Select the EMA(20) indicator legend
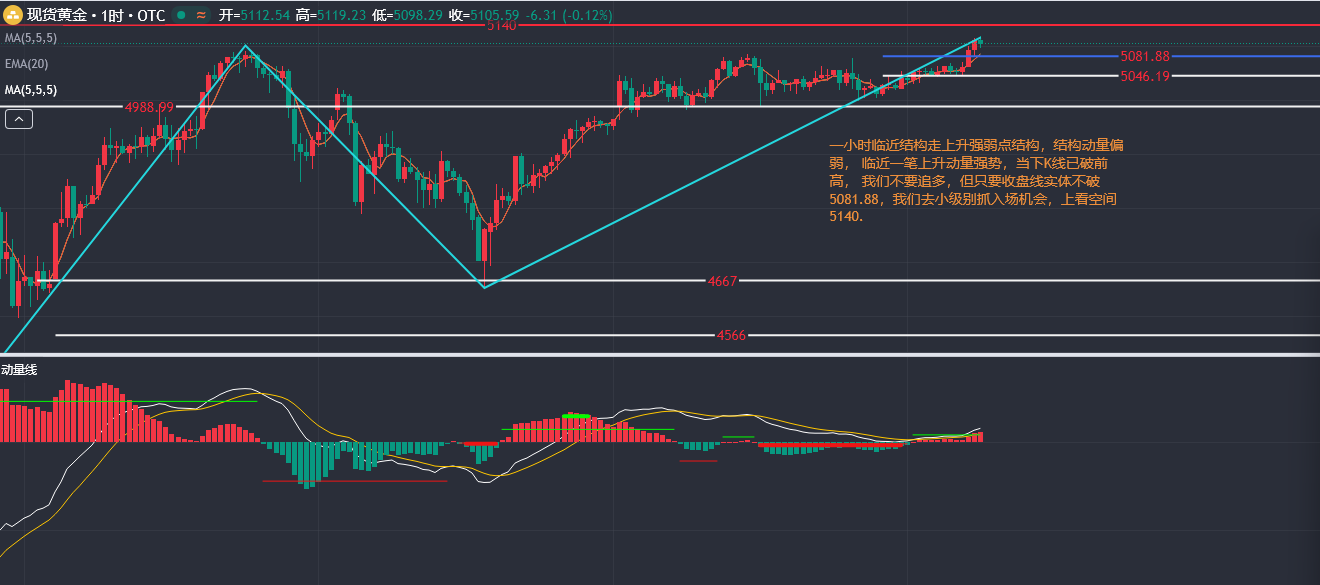The image size is (1320, 585). point(26,64)
